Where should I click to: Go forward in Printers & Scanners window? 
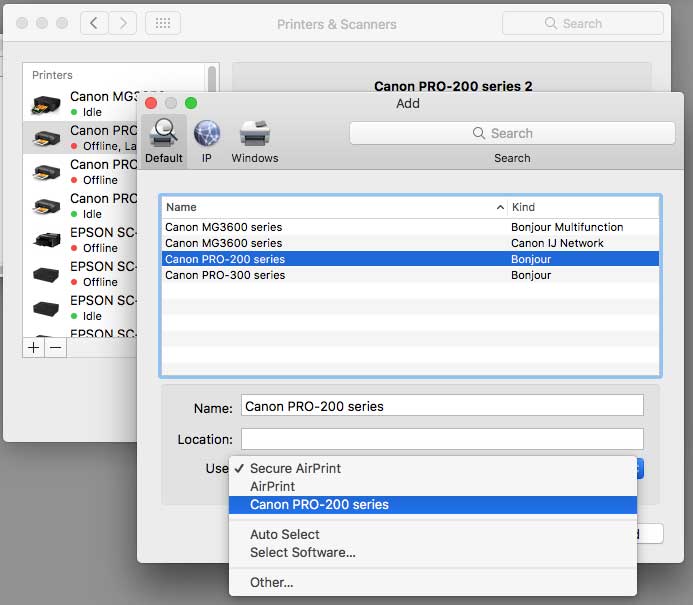click(122, 23)
